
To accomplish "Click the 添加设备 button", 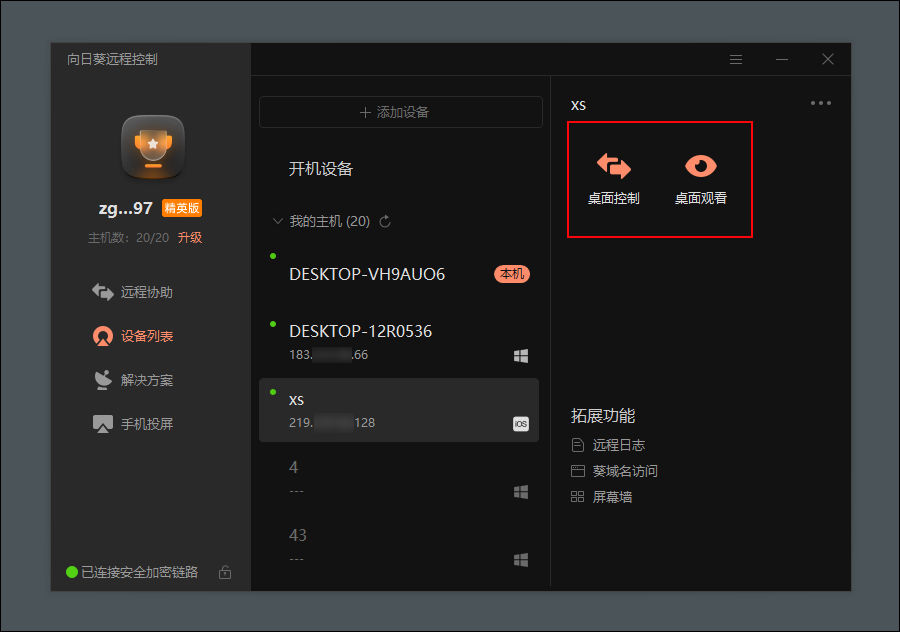I will [400, 112].
